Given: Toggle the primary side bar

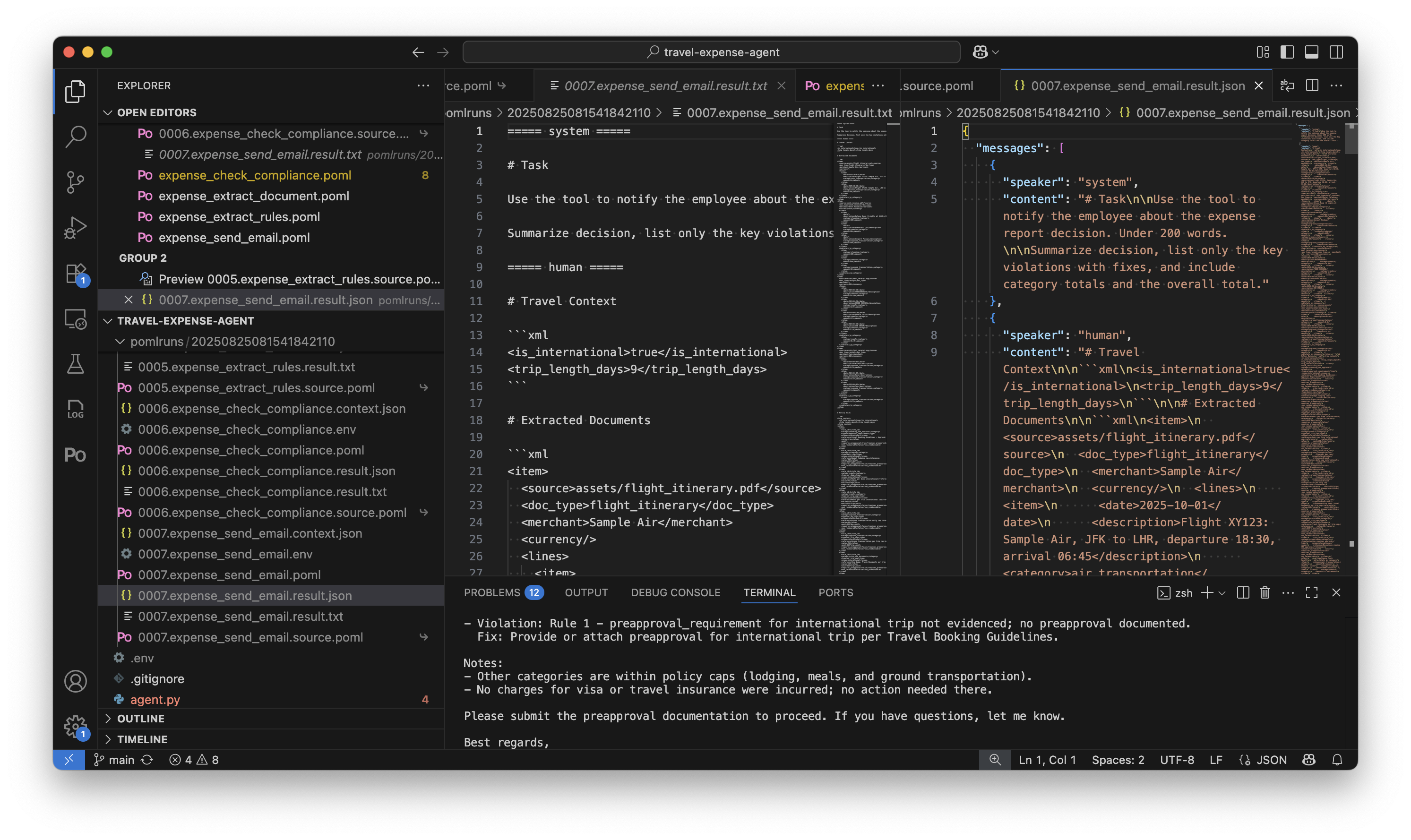Looking at the screenshot, I should 1287,52.
